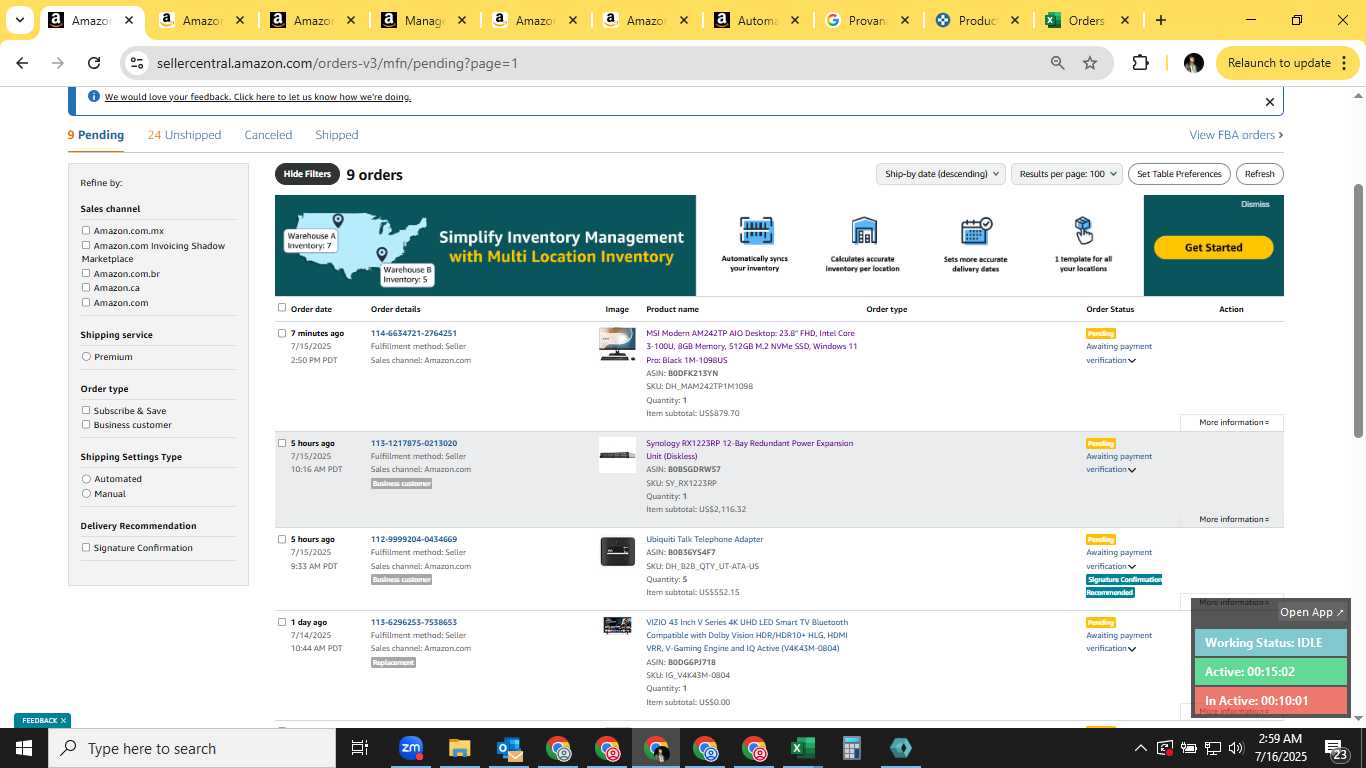Image resolution: width=1366 pixels, height=768 pixels.
Task: Click the Automatically syncs your inventory icon
Action: [x=756, y=231]
